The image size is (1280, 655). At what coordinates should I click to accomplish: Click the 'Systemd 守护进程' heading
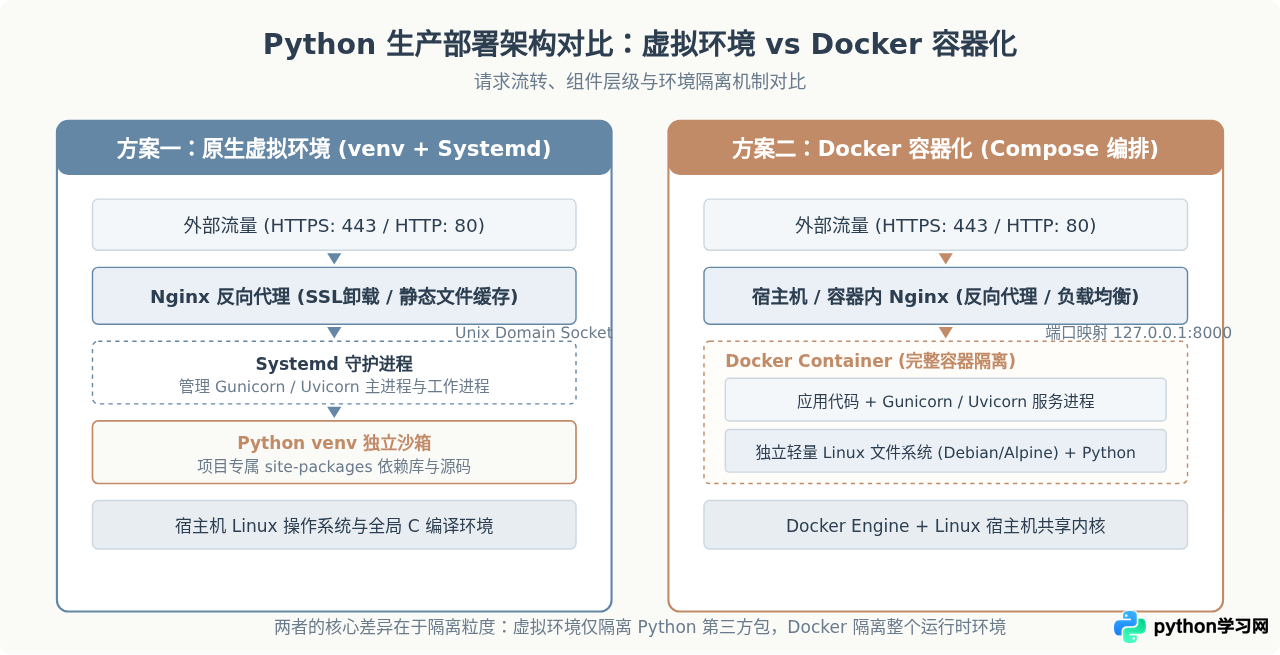(x=334, y=364)
